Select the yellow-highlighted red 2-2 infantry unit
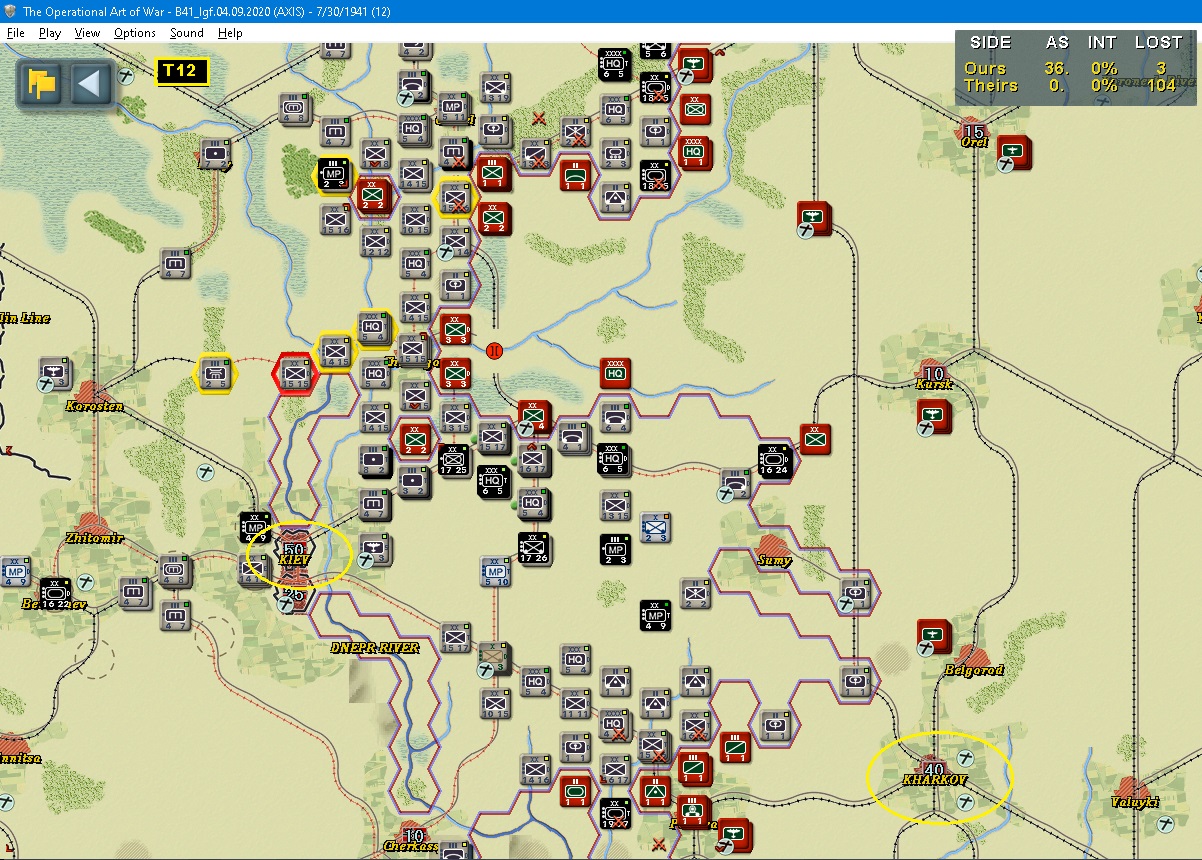The width and height of the screenshot is (1202, 860). click(373, 195)
